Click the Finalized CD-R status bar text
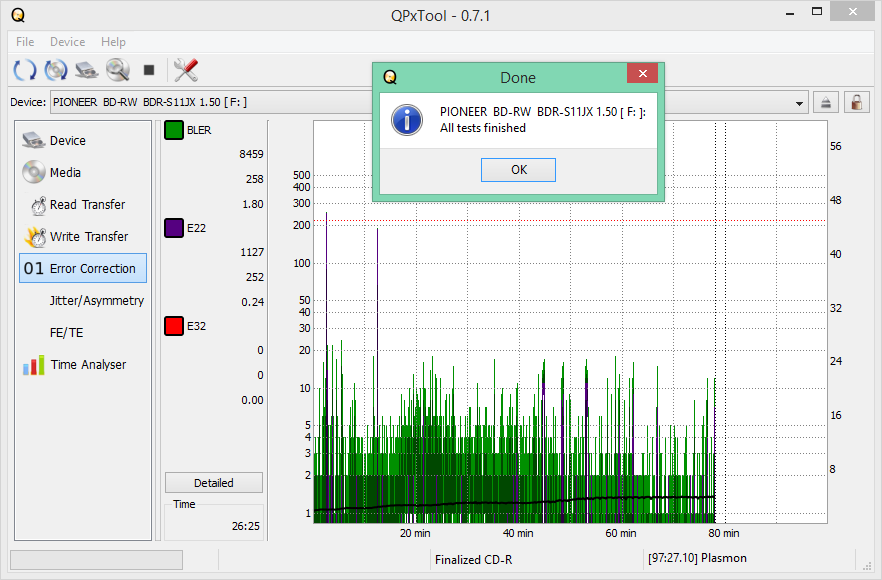 point(474,560)
